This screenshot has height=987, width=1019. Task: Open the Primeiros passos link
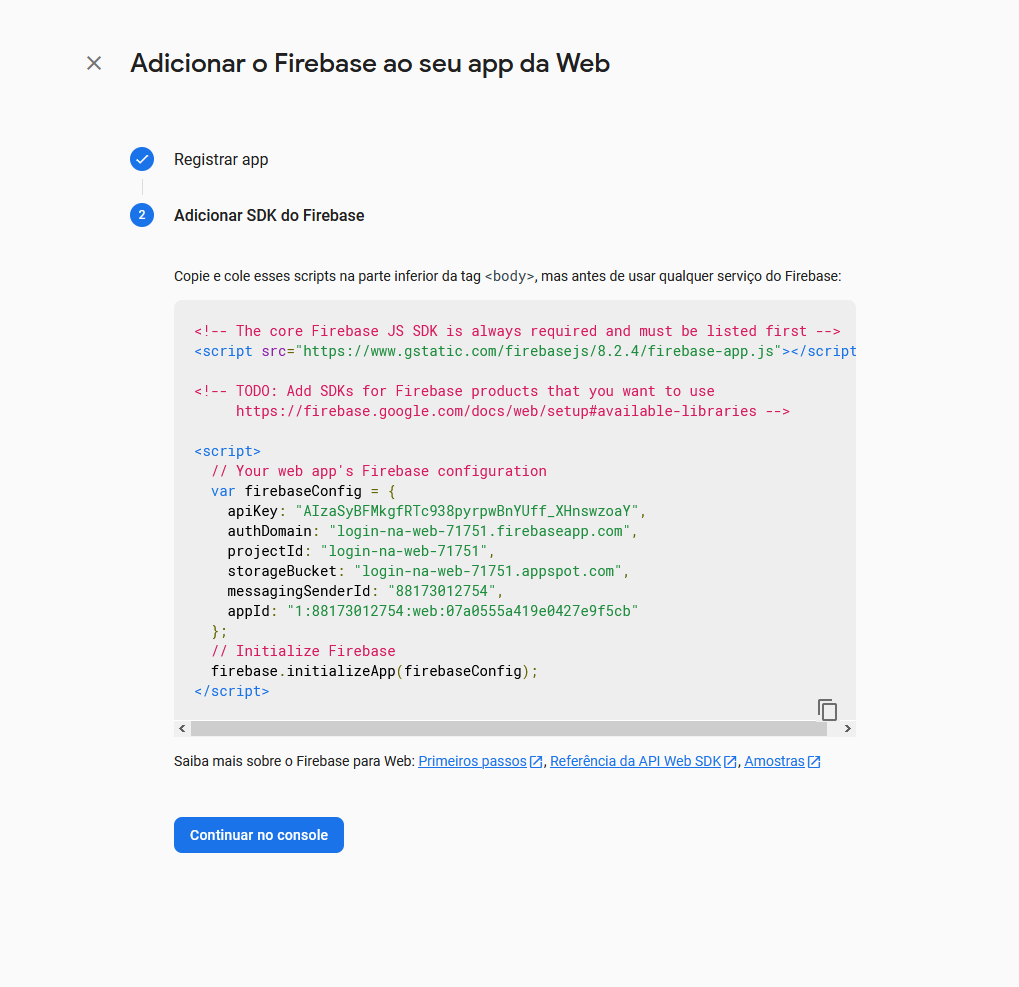point(472,761)
